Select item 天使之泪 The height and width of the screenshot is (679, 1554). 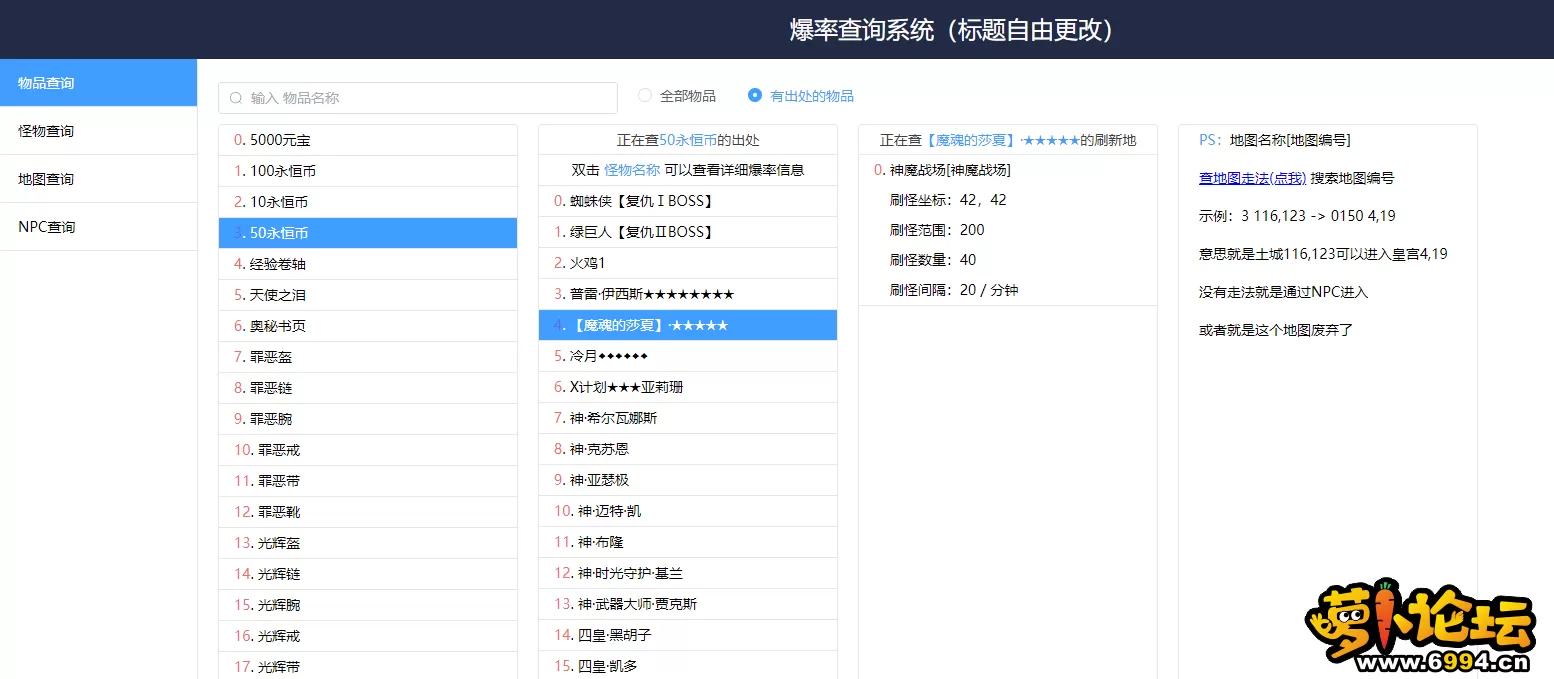click(368, 295)
